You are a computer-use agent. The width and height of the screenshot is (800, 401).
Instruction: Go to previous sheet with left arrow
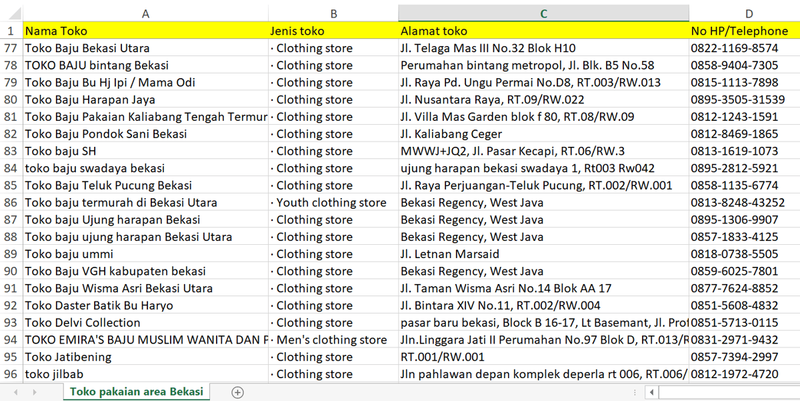coord(16,392)
